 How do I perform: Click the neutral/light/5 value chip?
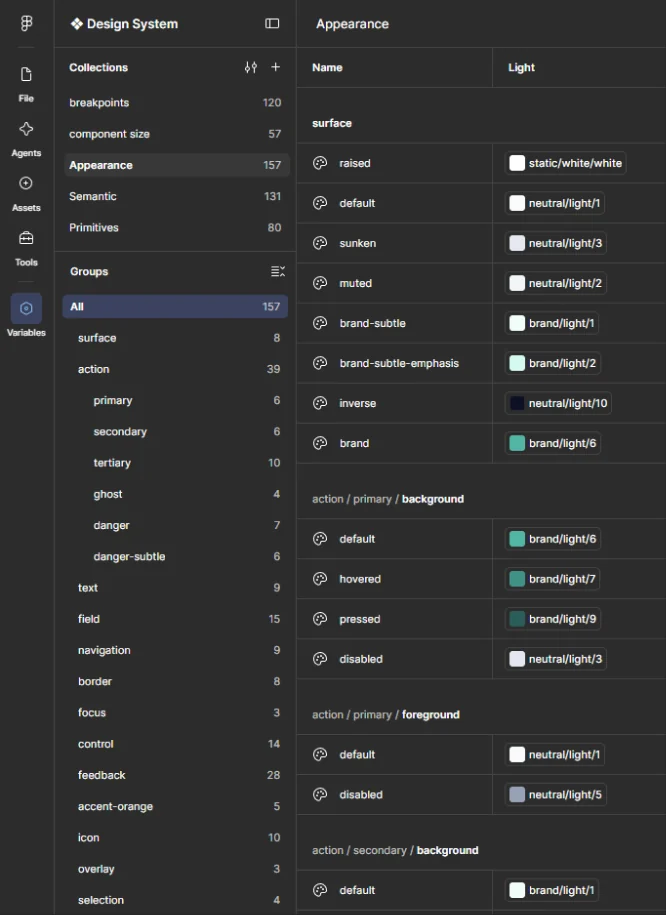556,794
